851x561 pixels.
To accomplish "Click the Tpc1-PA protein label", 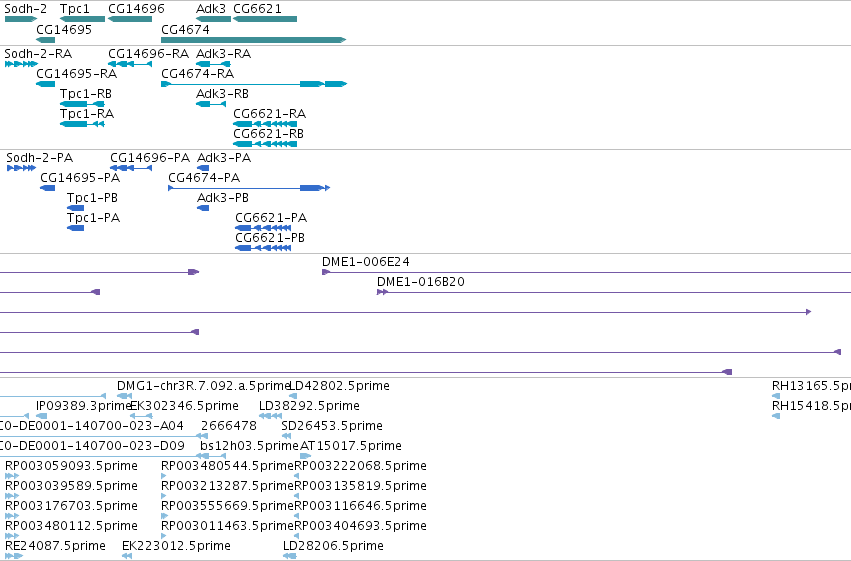I will click(x=93, y=218).
